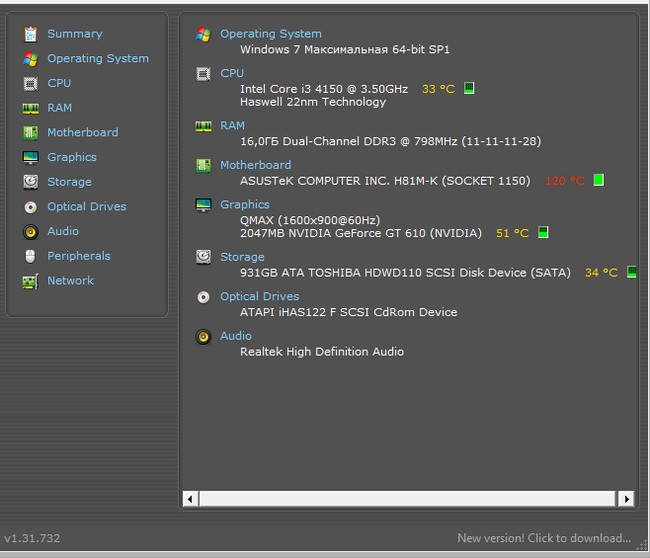This screenshot has width=650, height=558.
Task: Click the Graphics monitor icon in summary panel
Action: (x=203, y=205)
